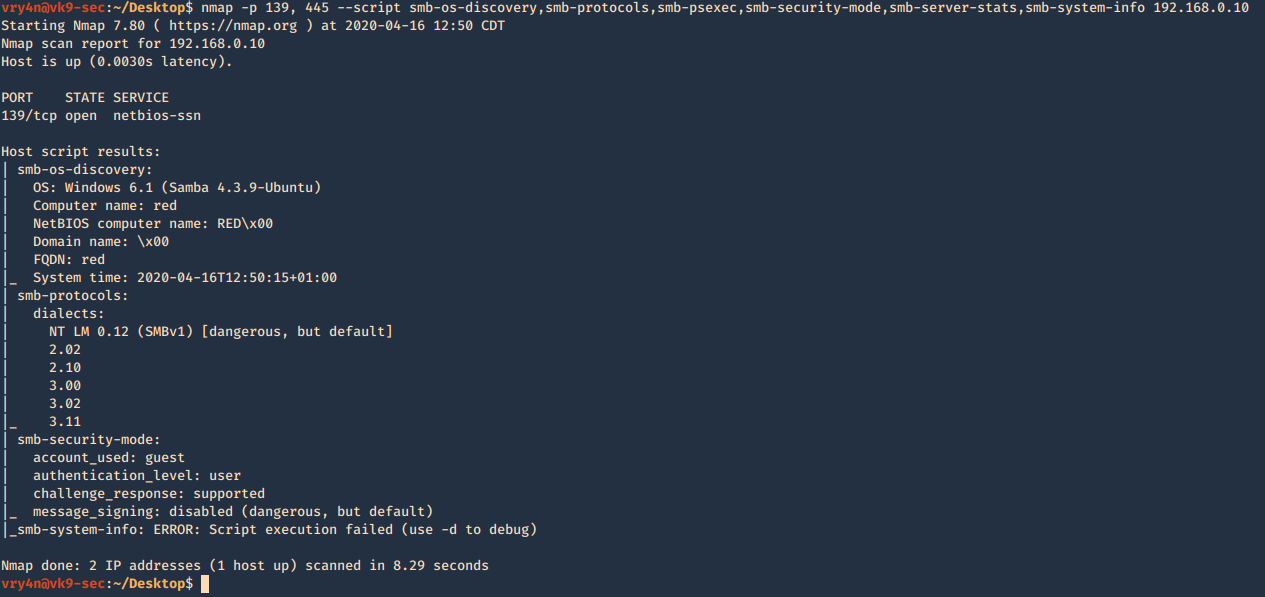
Task: Click the 'message_signing: disabled' line
Action: tap(232, 512)
